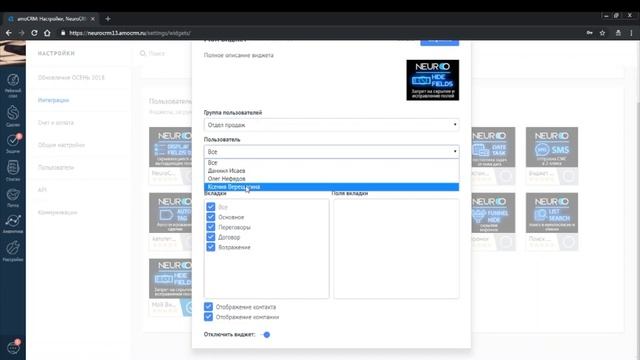The image size is (640, 360).
Task: Uncheck the Договор tab checkbox
Action: (x=211, y=237)
